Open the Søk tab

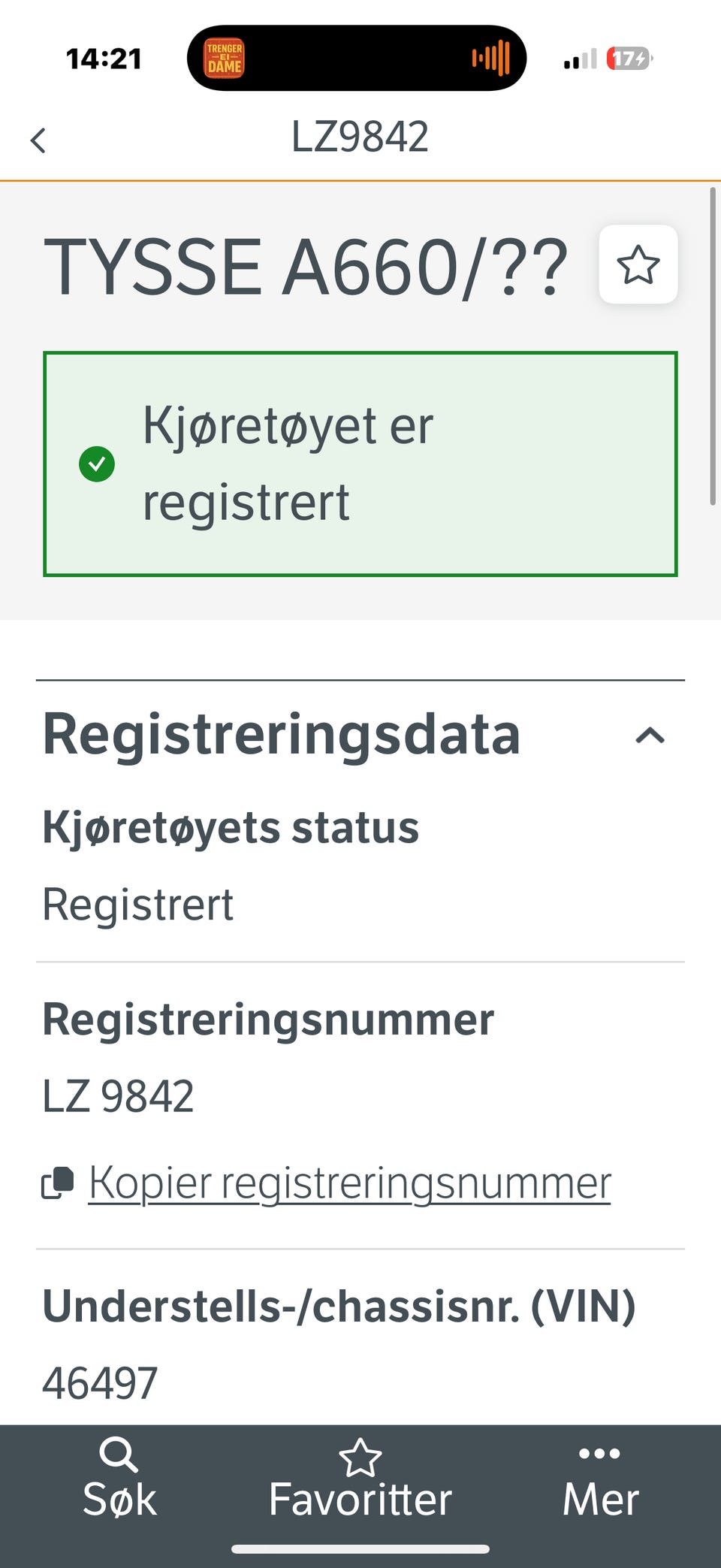click(x=119, y=1480)
